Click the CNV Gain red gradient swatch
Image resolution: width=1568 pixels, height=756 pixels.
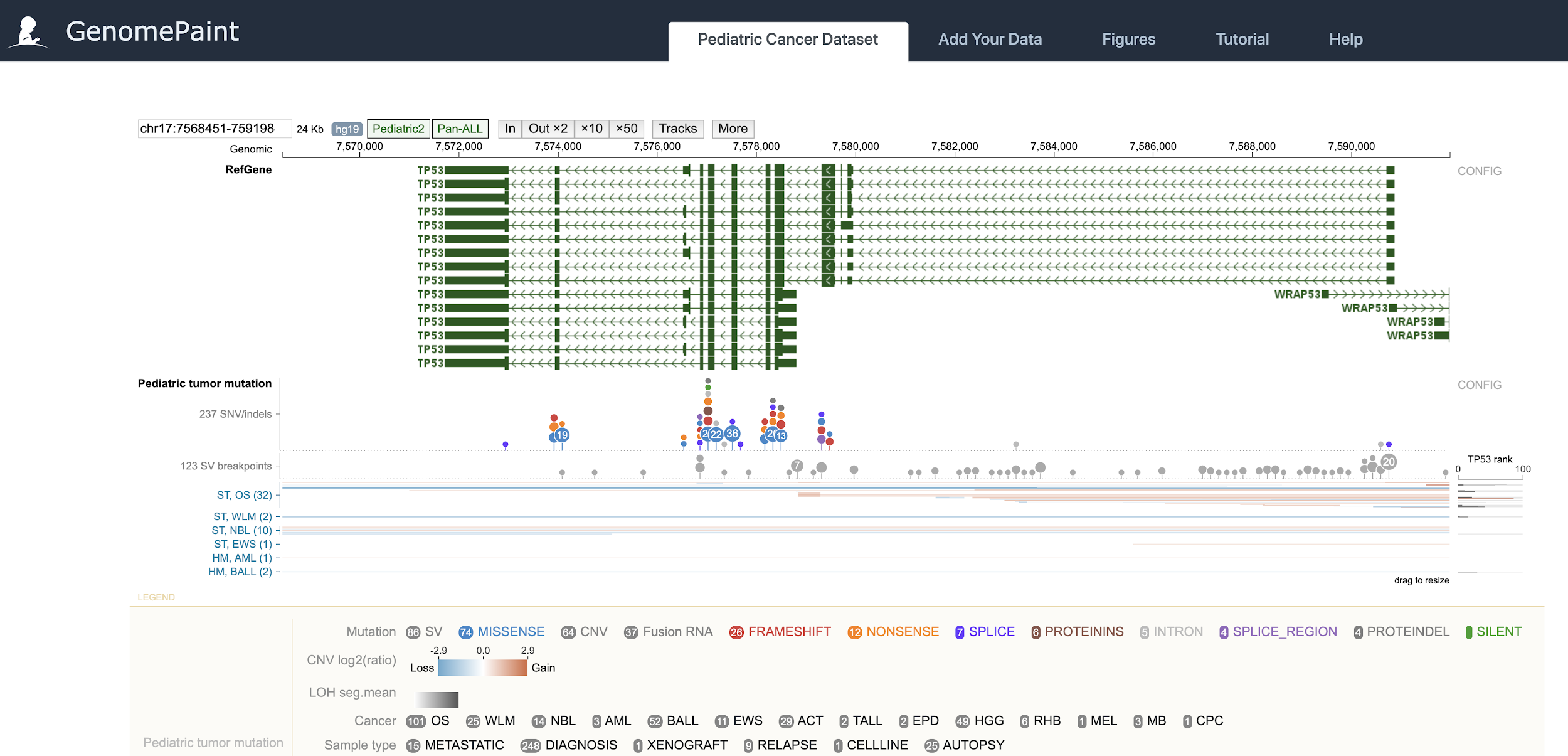(506, 668)
